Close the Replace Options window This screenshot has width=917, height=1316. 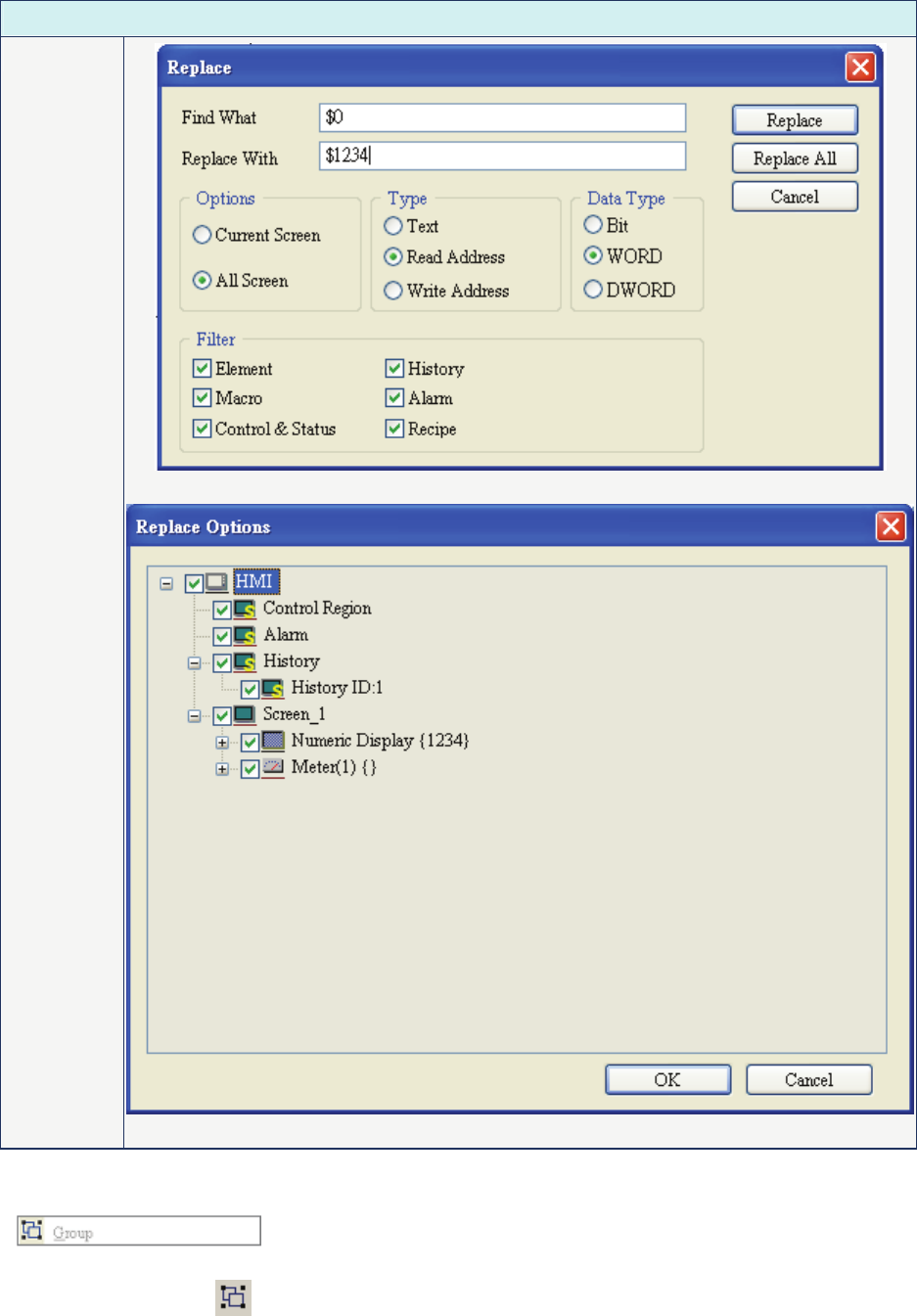[x=891, y=526]
